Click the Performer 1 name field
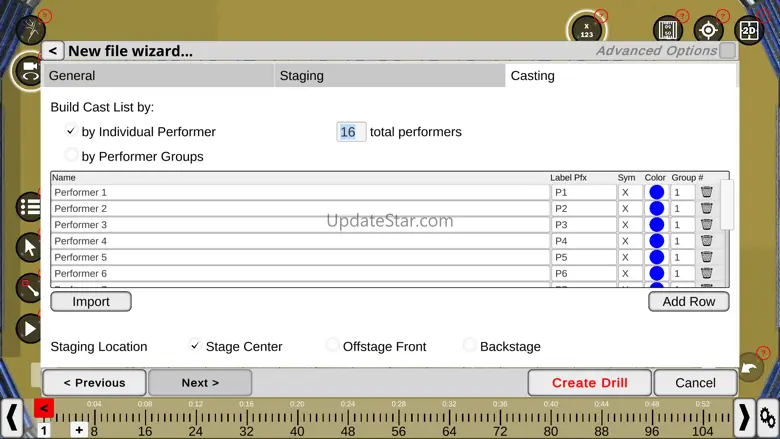This screenshot has height=439, width=780. click(300, 192)
